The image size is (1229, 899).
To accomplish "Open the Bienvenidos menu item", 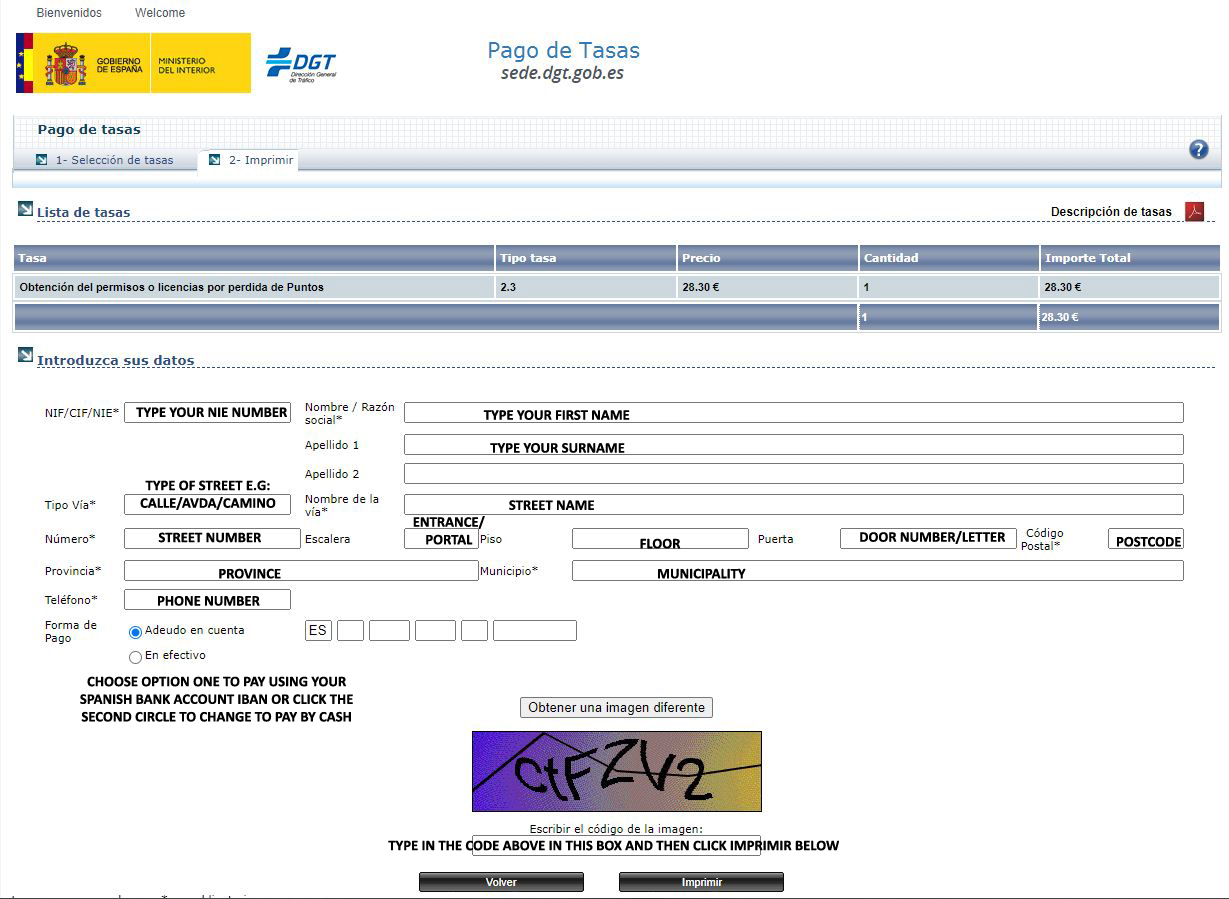I will (68, 12).
